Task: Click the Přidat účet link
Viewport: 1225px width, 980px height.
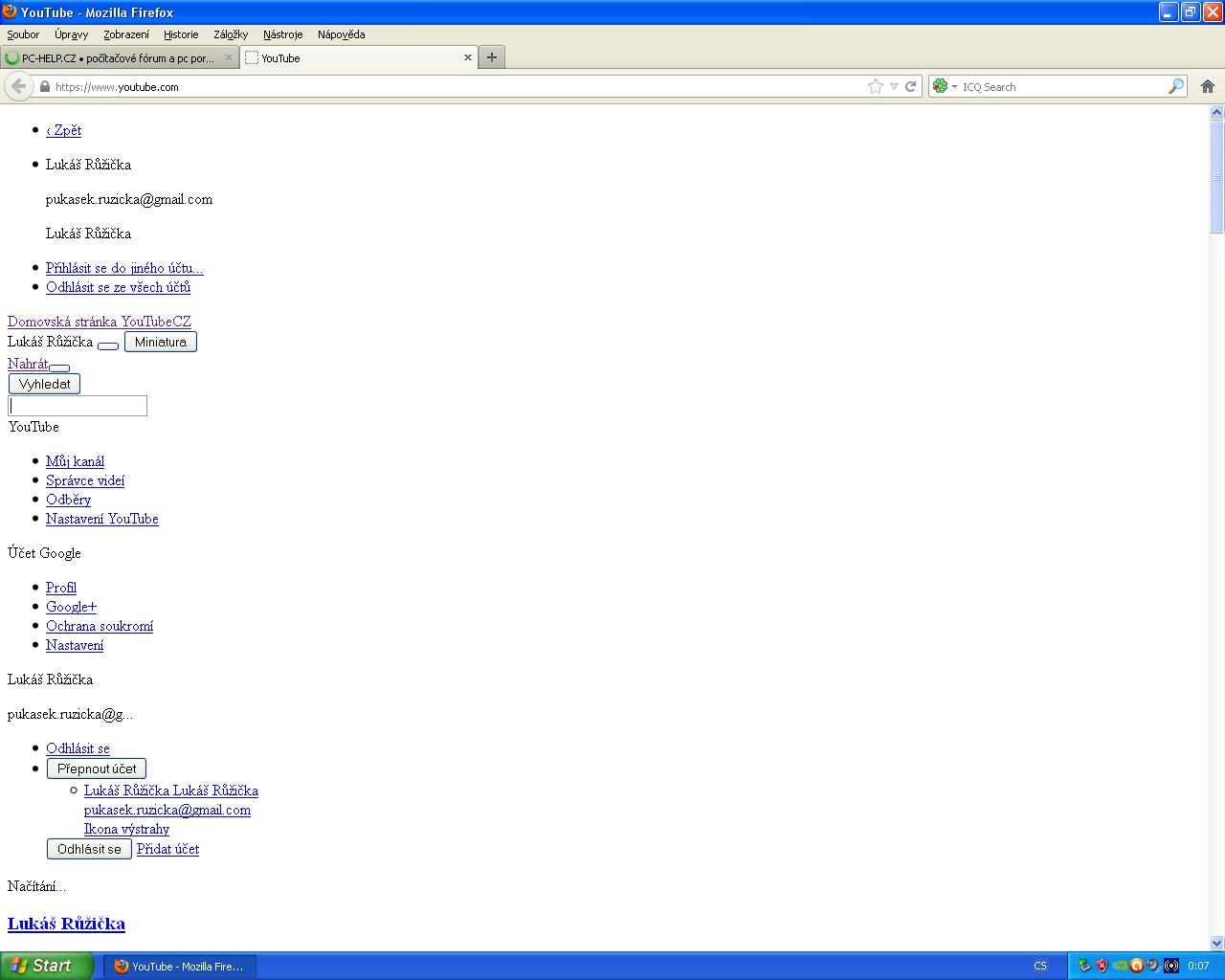Action: click(x=167, y=849)
